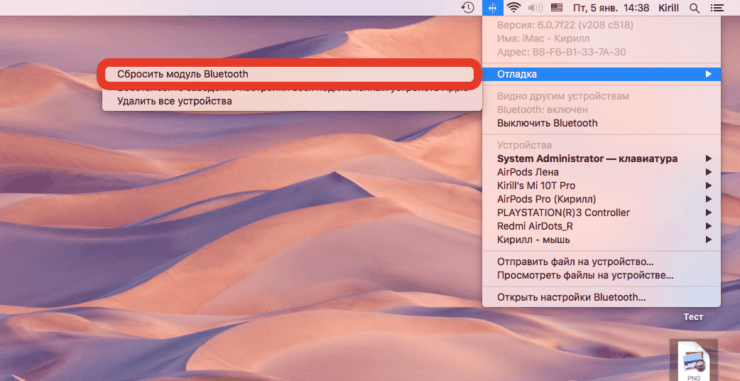Viewport: 740px width, 381px height.
Task: Select AirPods Pro (Кирилл) device
Action: pos(601,199)
